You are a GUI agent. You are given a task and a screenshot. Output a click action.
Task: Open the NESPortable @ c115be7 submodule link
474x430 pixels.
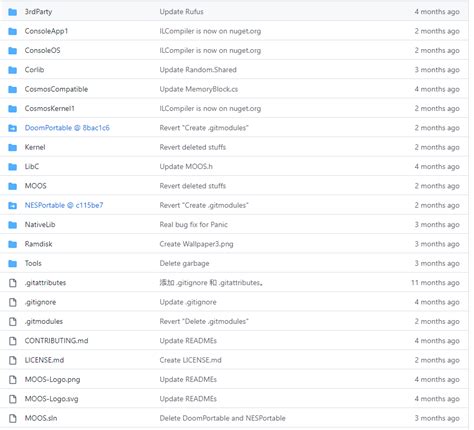point(64,205)
